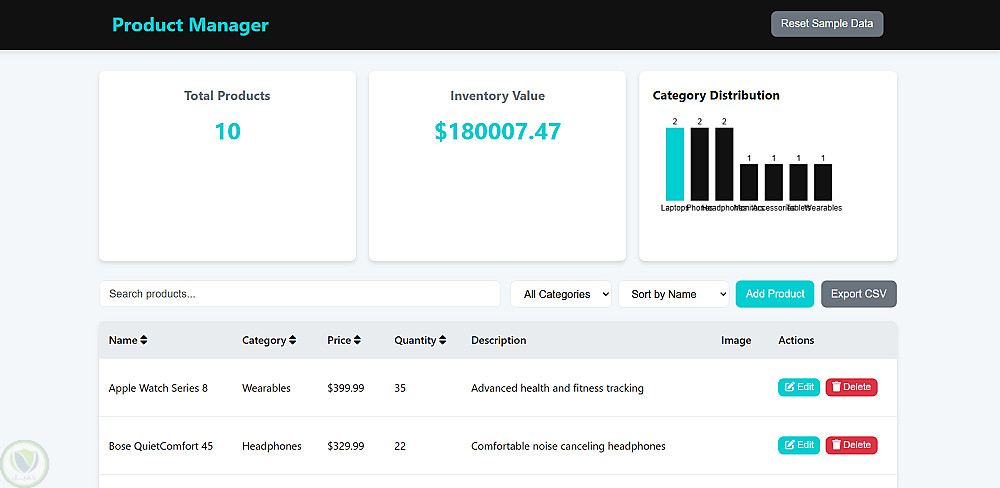Export products with Export CSV

(858, 294)
